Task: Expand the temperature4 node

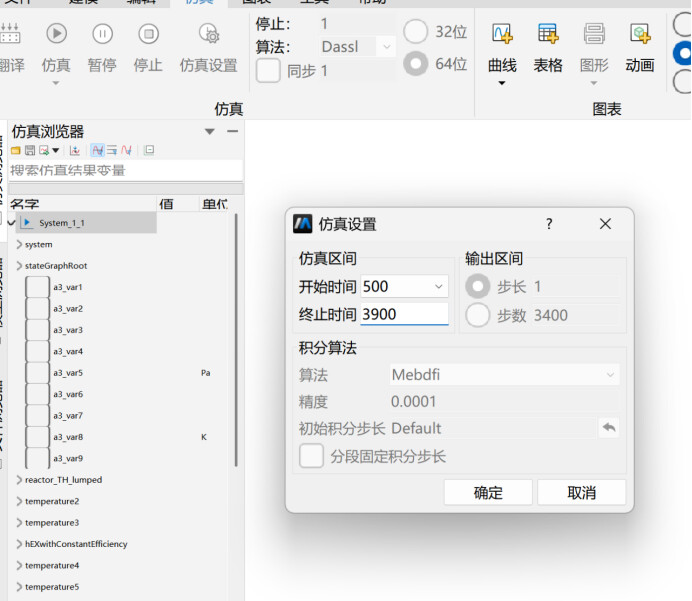Action: tap(19, 565)
